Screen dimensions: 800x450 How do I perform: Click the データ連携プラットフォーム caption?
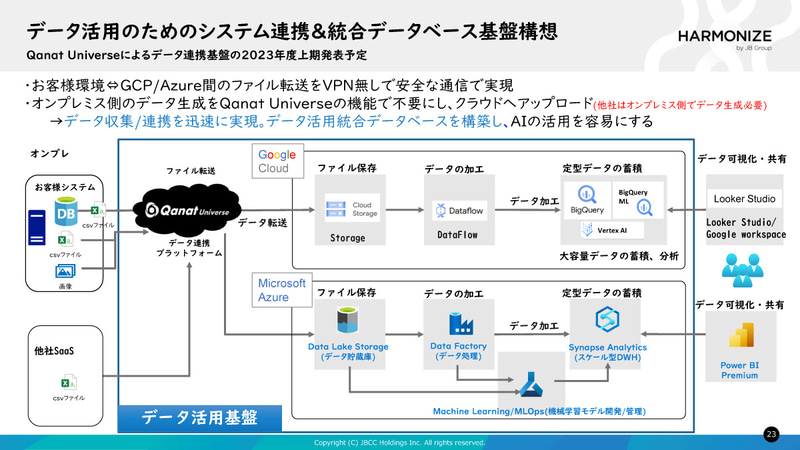coord(189,248)
